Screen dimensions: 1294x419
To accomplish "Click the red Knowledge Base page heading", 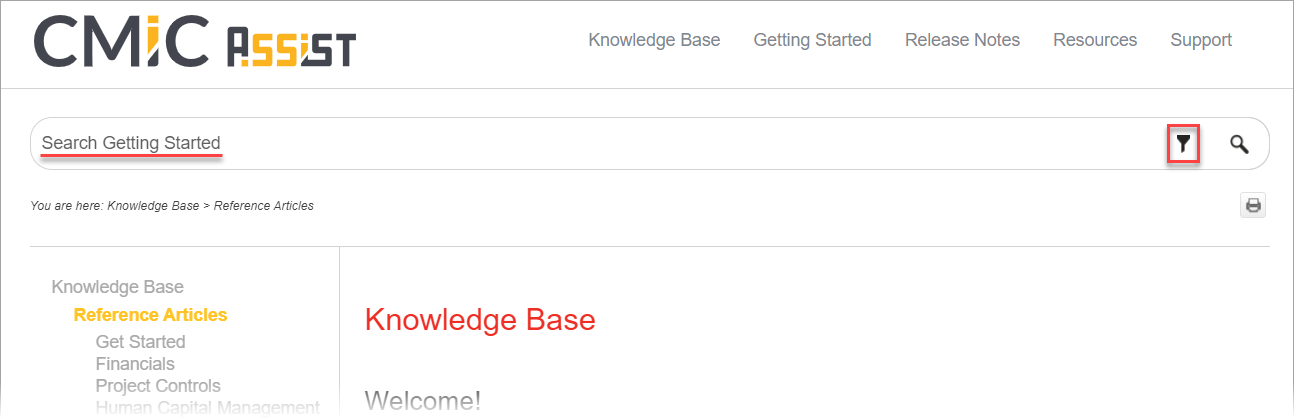I will click(480, 320).
